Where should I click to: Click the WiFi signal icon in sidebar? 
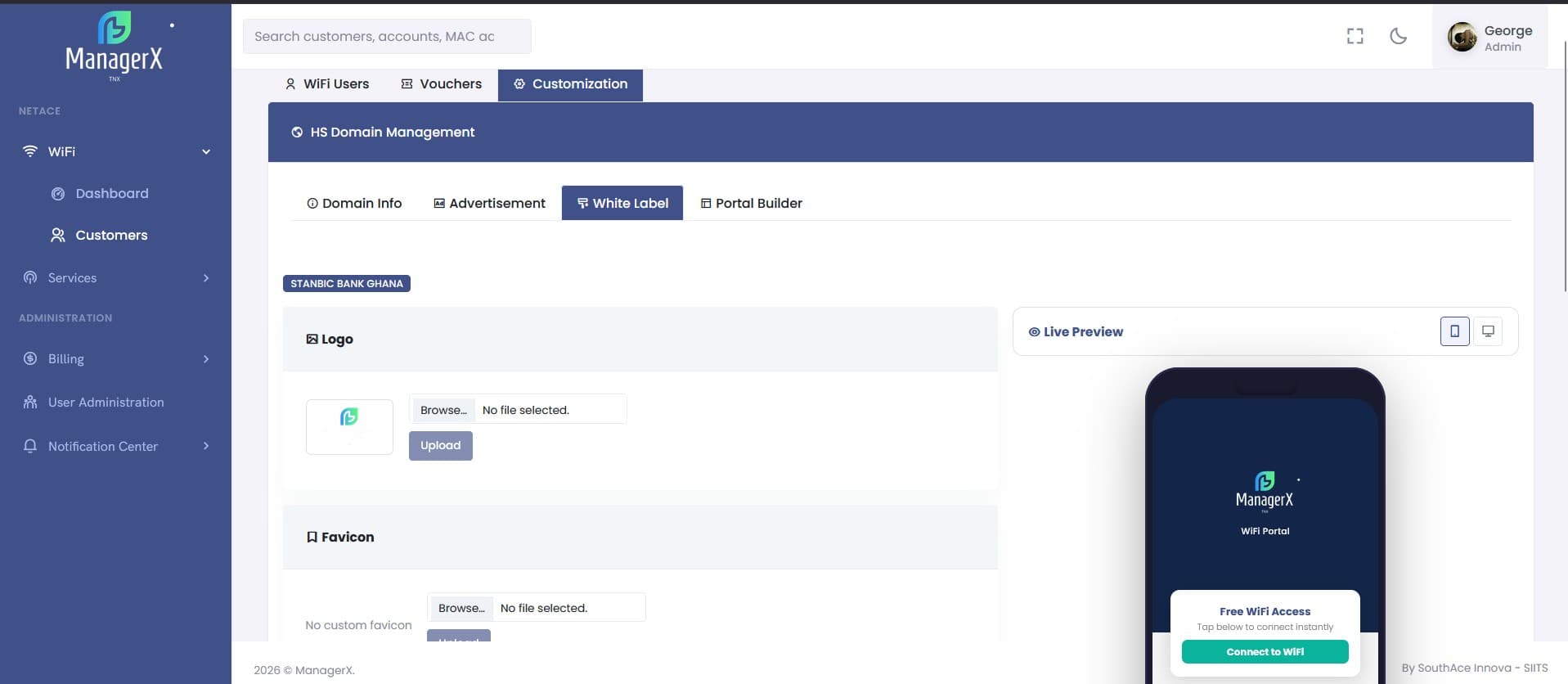click(x=30, y=151)
